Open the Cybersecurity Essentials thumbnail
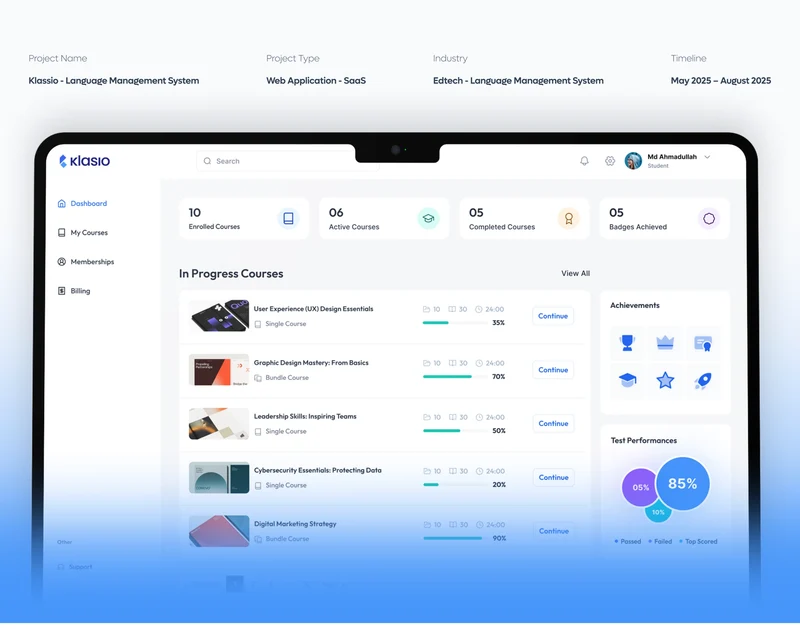The height and width of the screenshot is (629, 800). (x=219, y=477)
